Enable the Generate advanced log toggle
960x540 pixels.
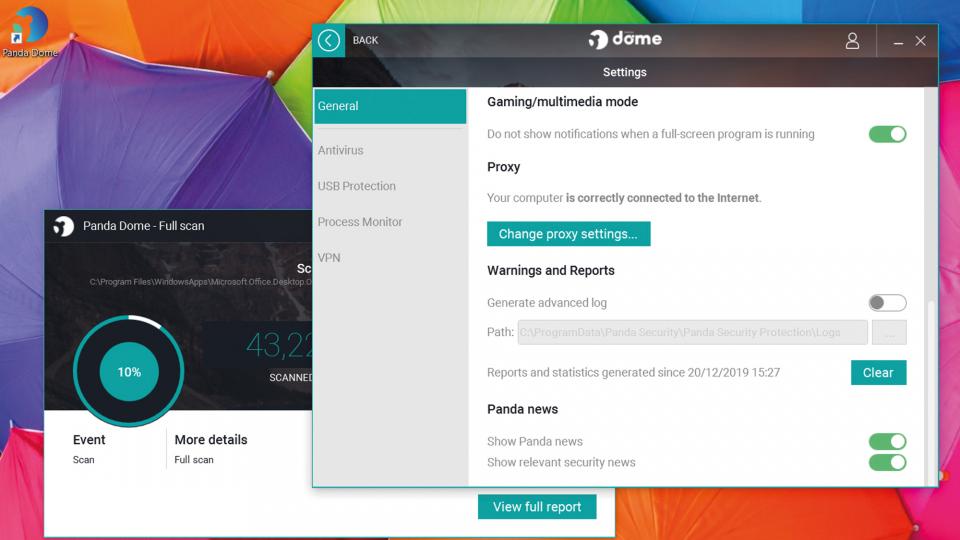pos(887,302)
